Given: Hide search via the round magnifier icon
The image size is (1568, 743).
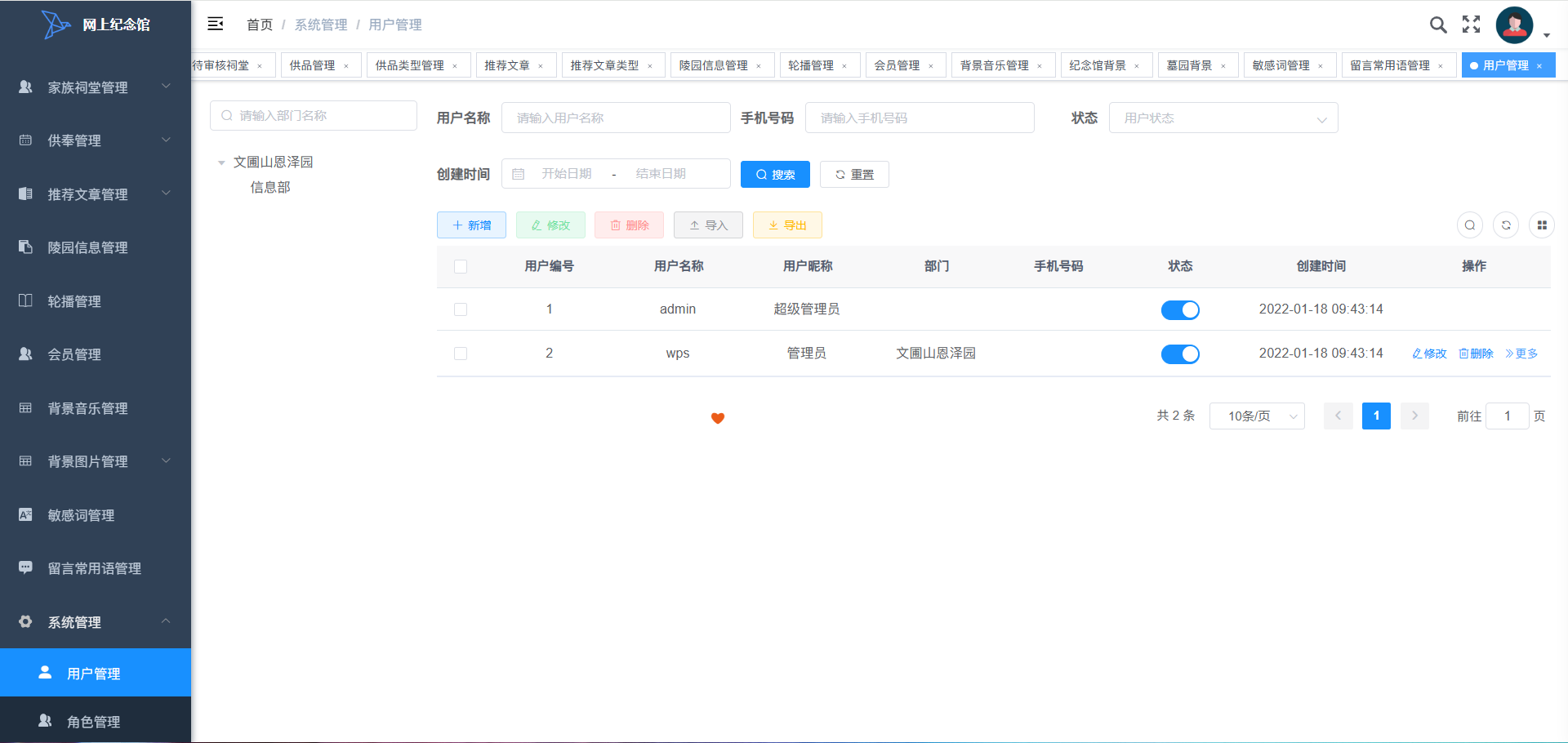Looking at the screenshot, I should [1470, 225].
